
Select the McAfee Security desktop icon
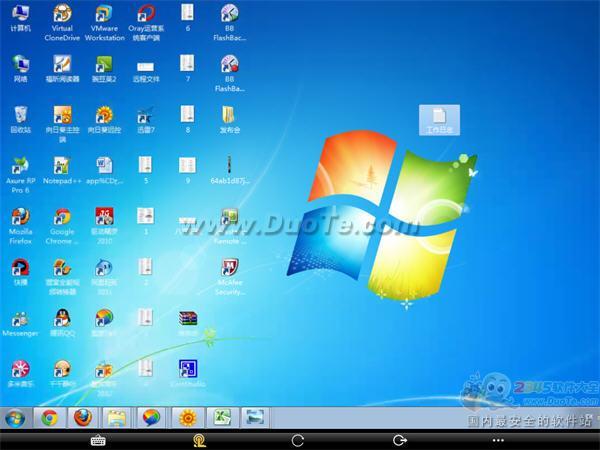[229, 268]
